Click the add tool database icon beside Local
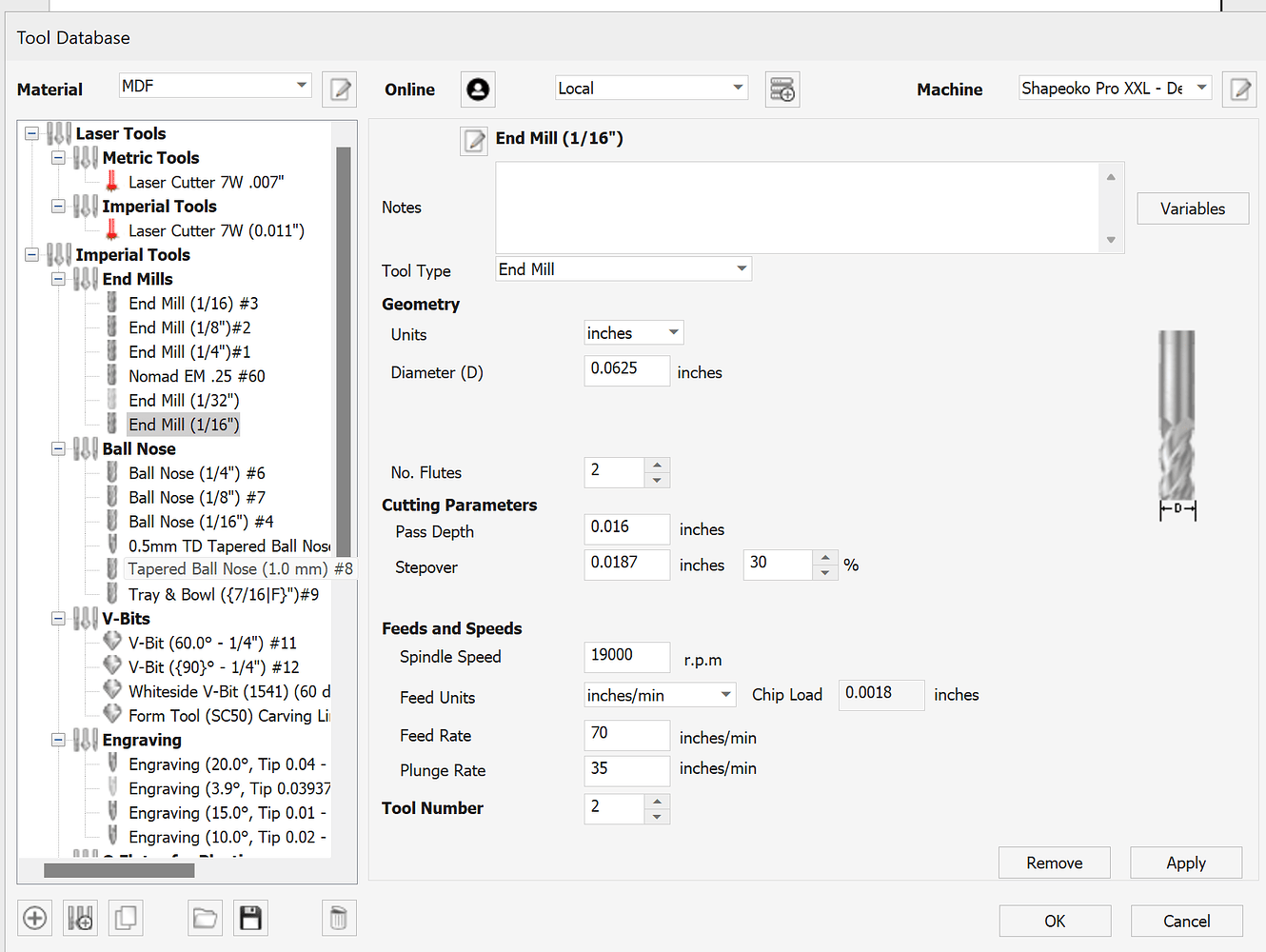This screenshot has height=952, width=1266. pyautogui.click(x=782, y=89)
